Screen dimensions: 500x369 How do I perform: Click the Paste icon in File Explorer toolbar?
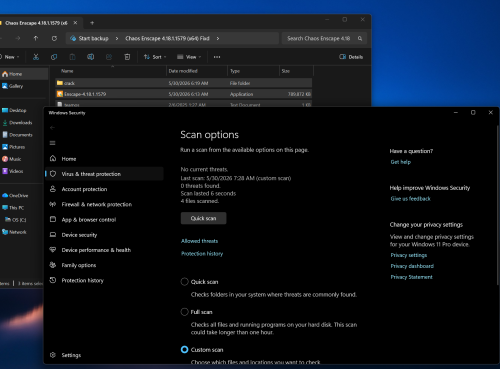click(72, 57)
